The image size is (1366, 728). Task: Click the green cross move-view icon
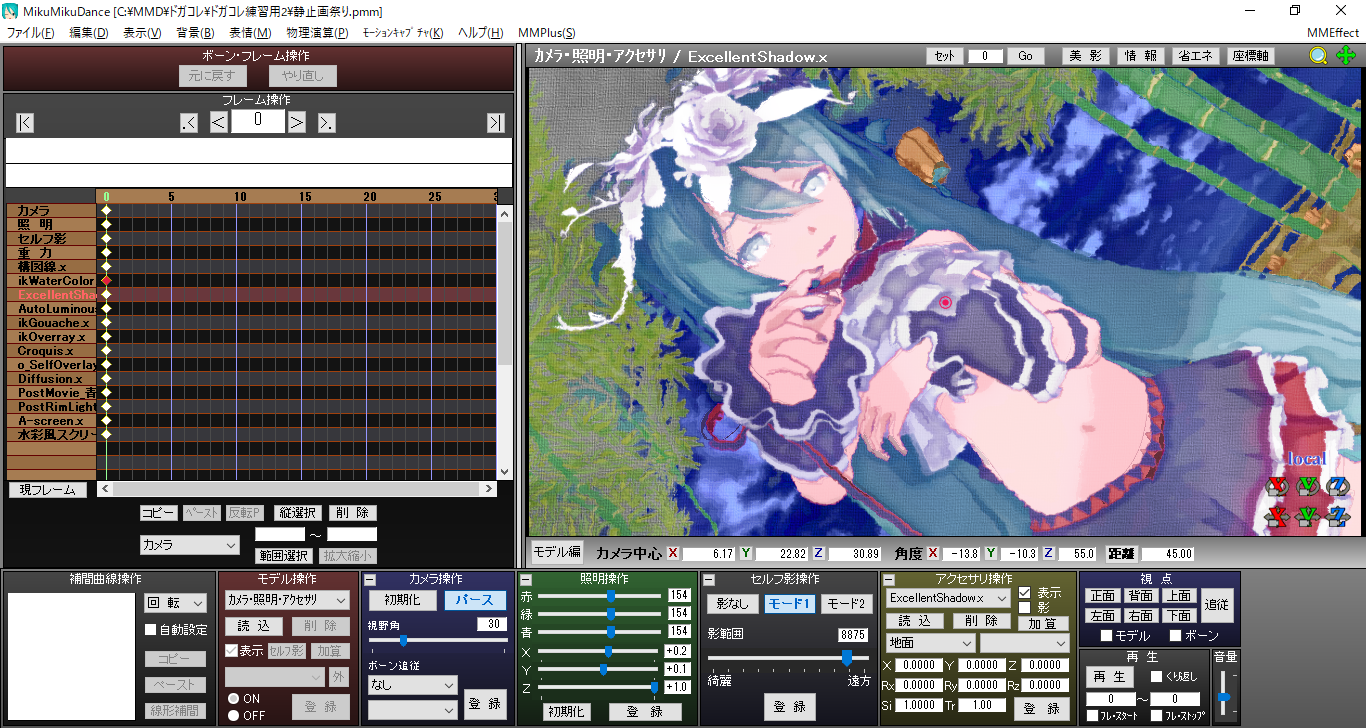pos(1346,56)
